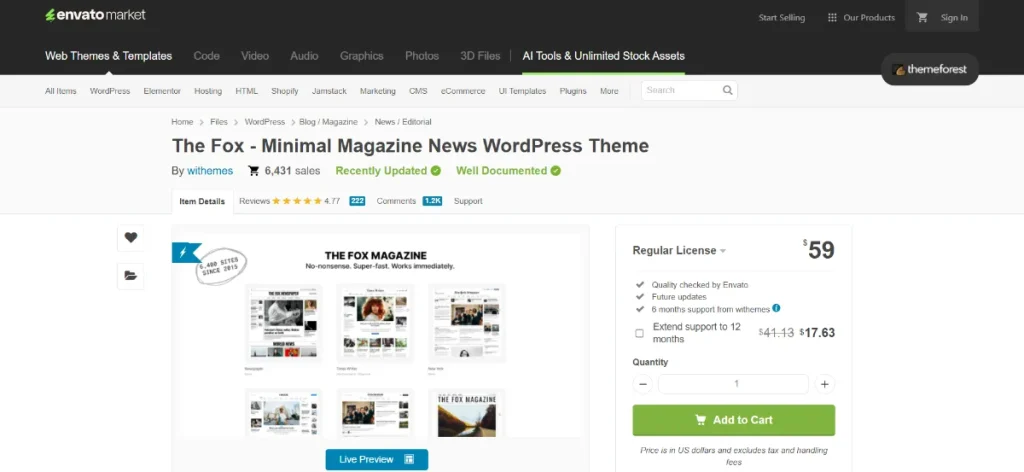Go to UI Templates category
This screenshot has width=1024, height=472.
(522, 91)
